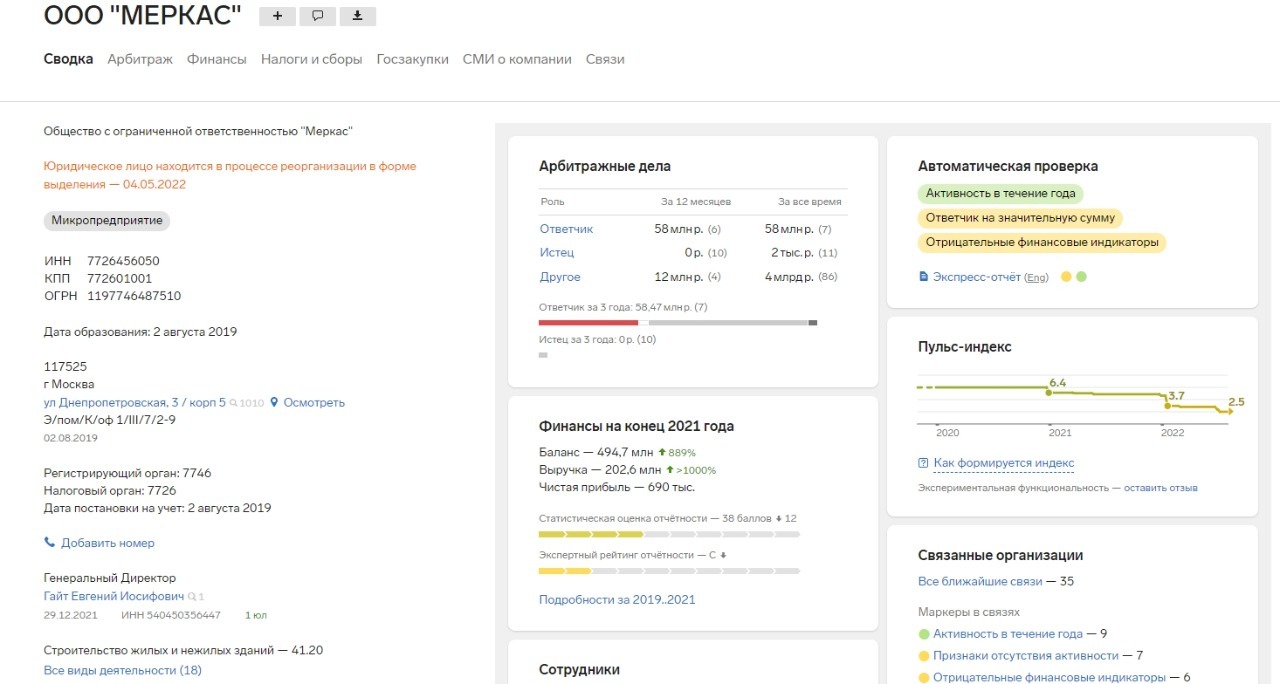The image size is (1280, 684).
Task: Click the Осмотреть link
Action: (314, 402)
